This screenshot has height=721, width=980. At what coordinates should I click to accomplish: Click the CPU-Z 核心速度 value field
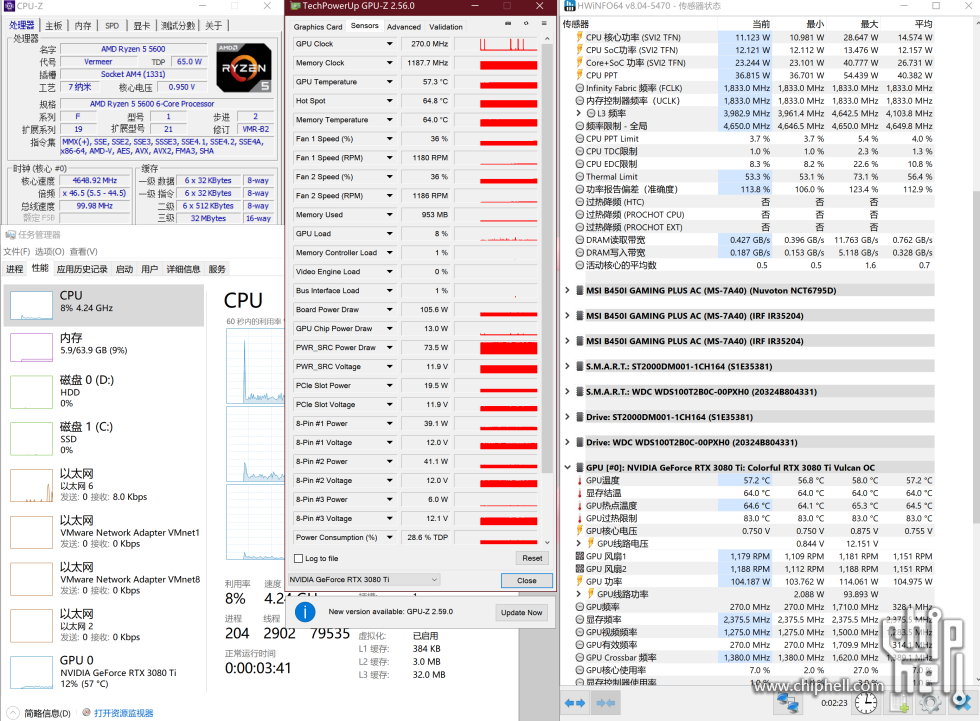pyautogui.click(x=94, y=181)
